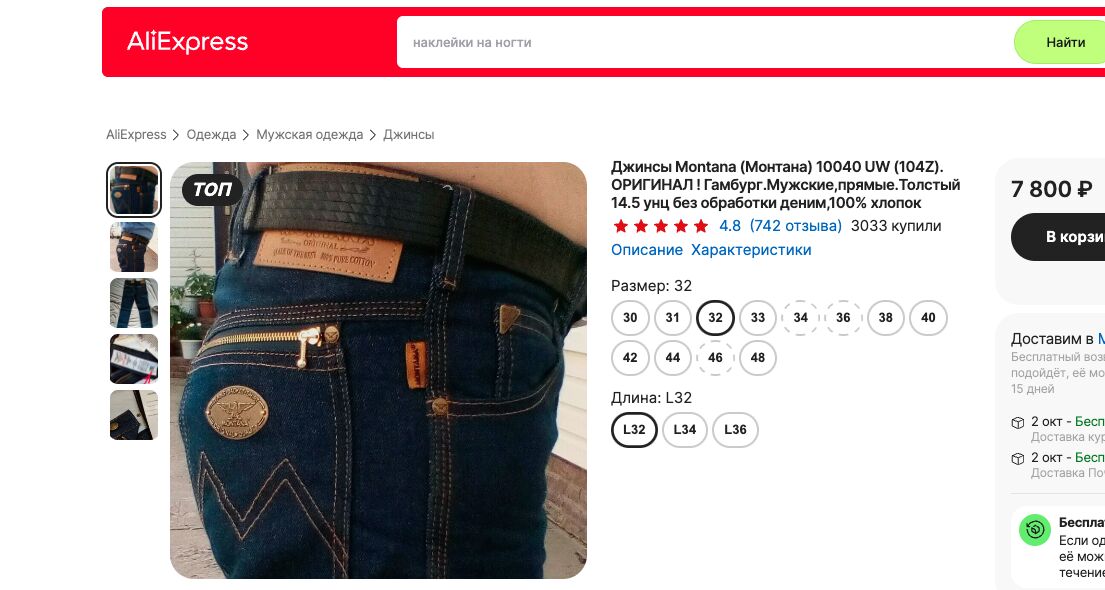Click the first delivery box icon
The width and height of the screenshot is (1105, 590).
click(1018, 422)
